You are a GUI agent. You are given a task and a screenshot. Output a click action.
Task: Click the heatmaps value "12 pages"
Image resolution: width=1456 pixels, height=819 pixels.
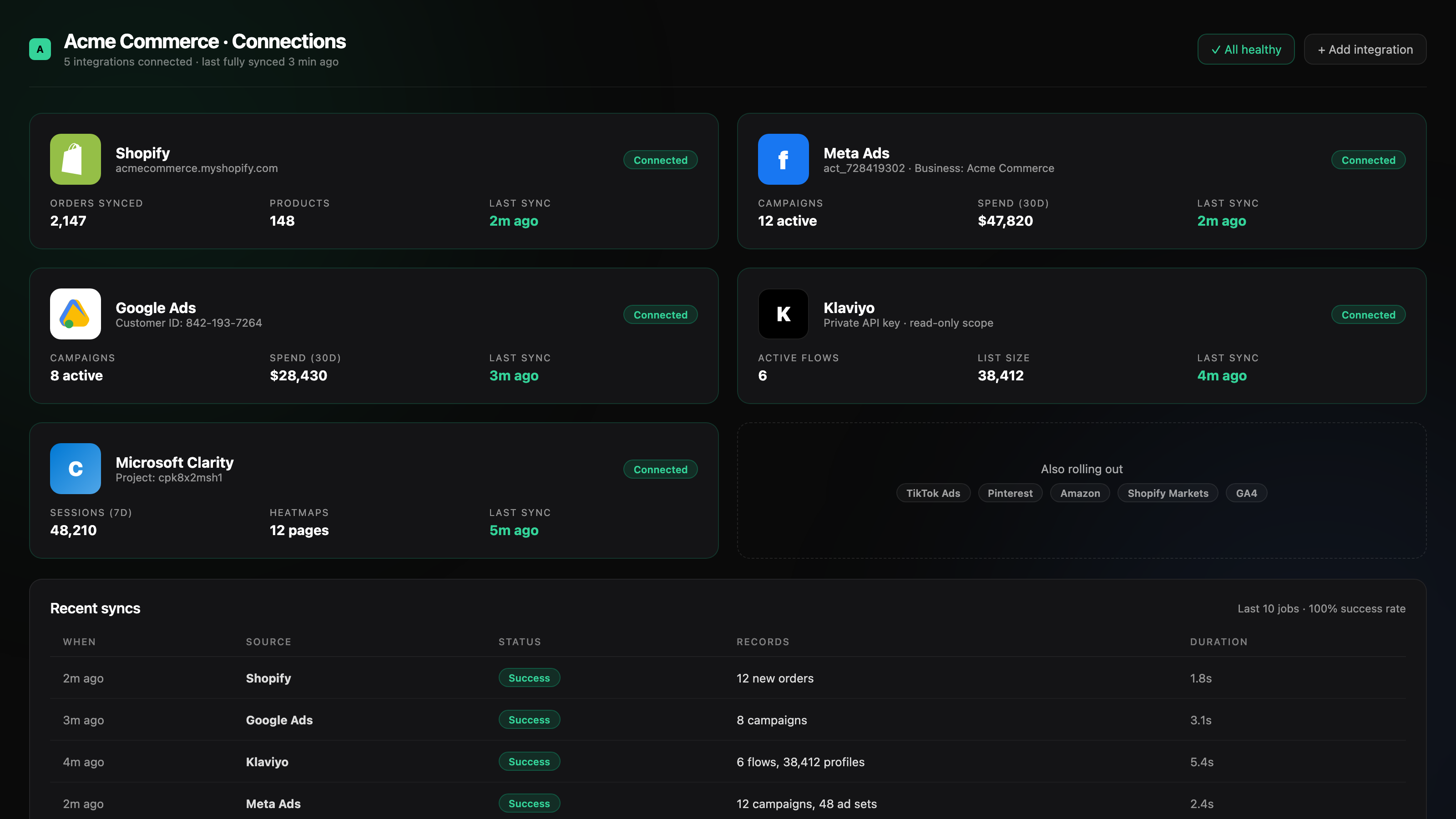point(299,530)
